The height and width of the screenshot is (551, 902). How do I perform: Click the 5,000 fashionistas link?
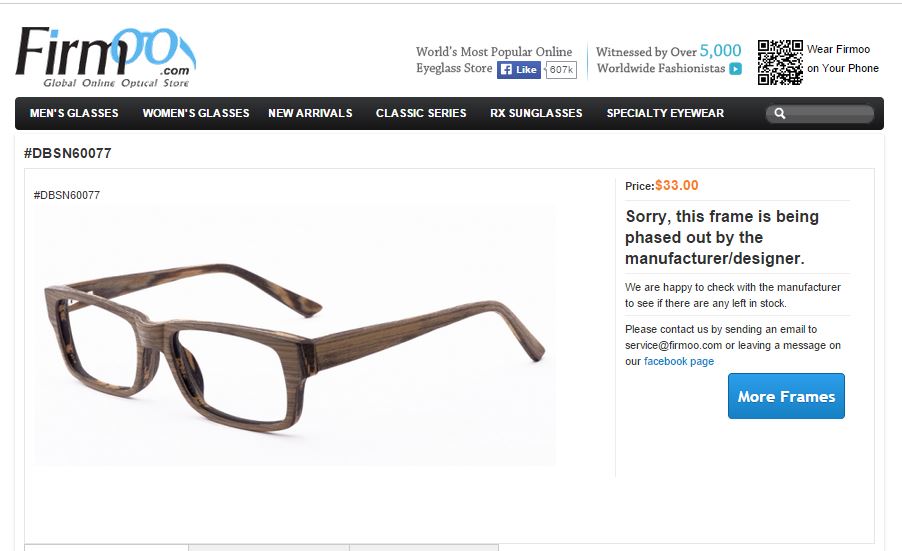coord(720,51)
